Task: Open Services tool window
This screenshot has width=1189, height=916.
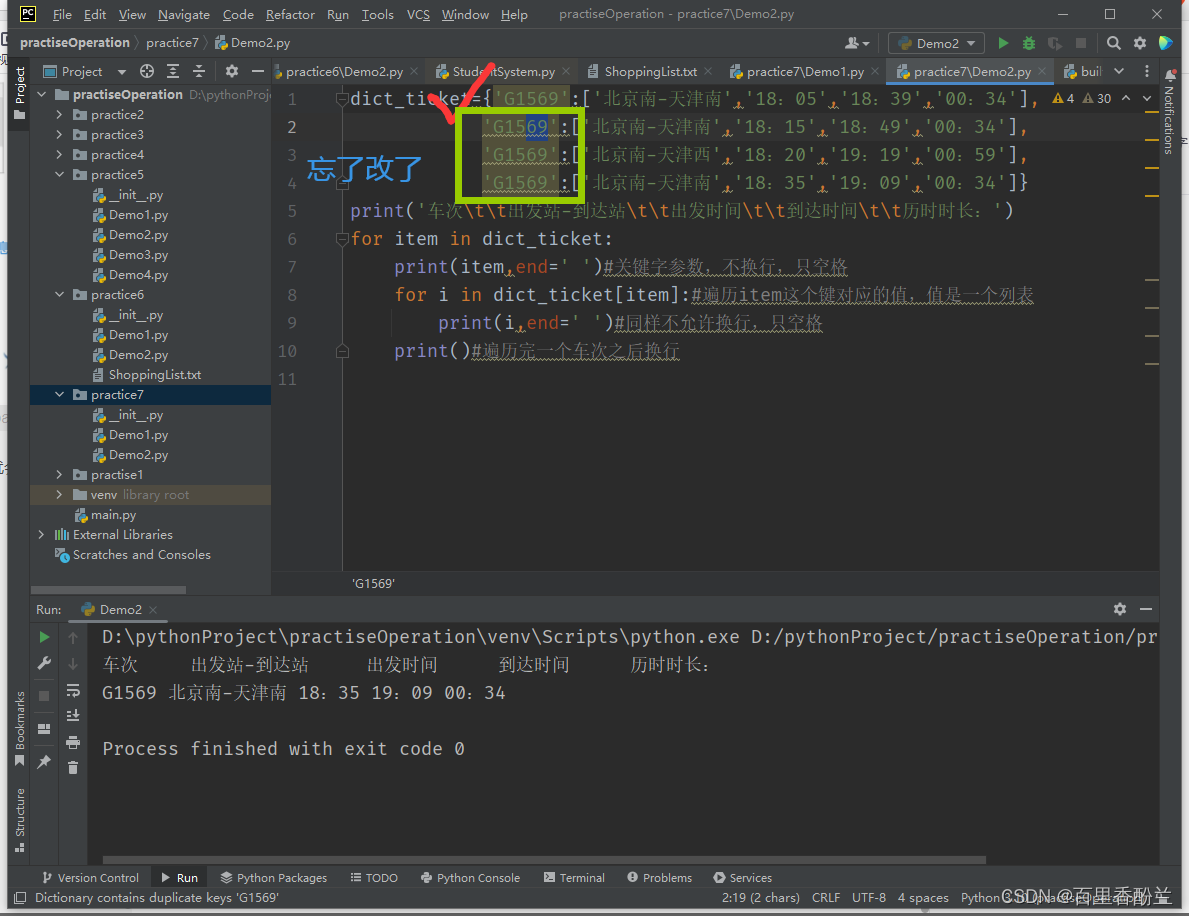Action: pos(742,877)
